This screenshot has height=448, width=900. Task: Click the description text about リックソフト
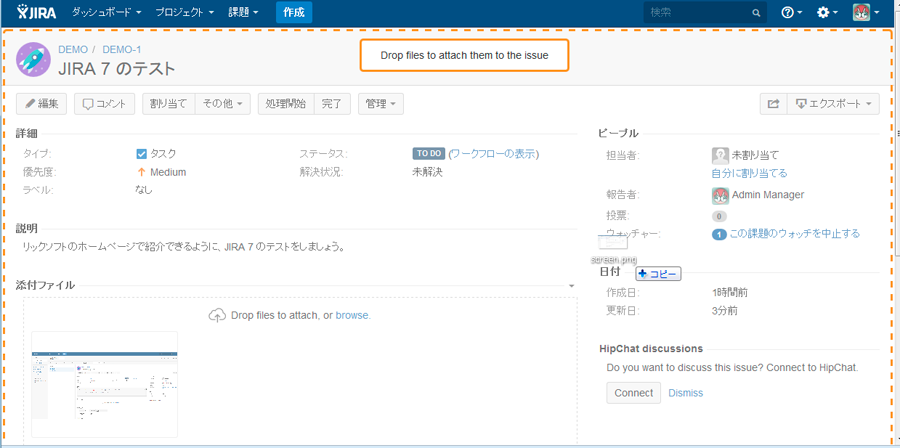[x=183, y=248]
